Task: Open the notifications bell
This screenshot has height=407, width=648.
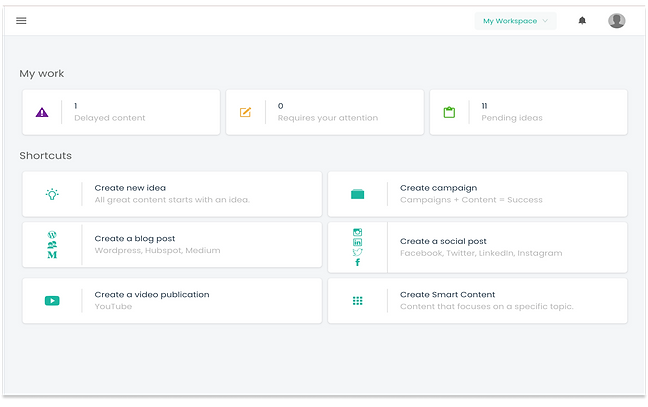Action: (582, 21)
